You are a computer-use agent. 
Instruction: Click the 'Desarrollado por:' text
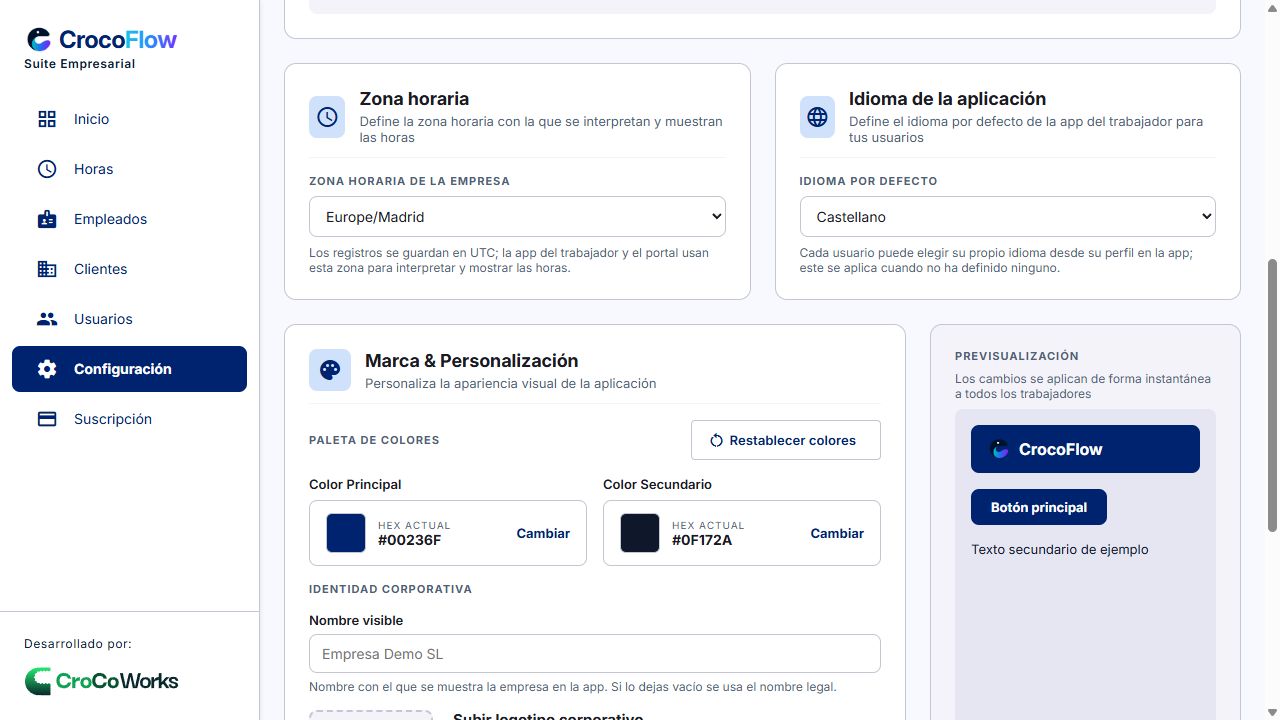pos(78,644)
